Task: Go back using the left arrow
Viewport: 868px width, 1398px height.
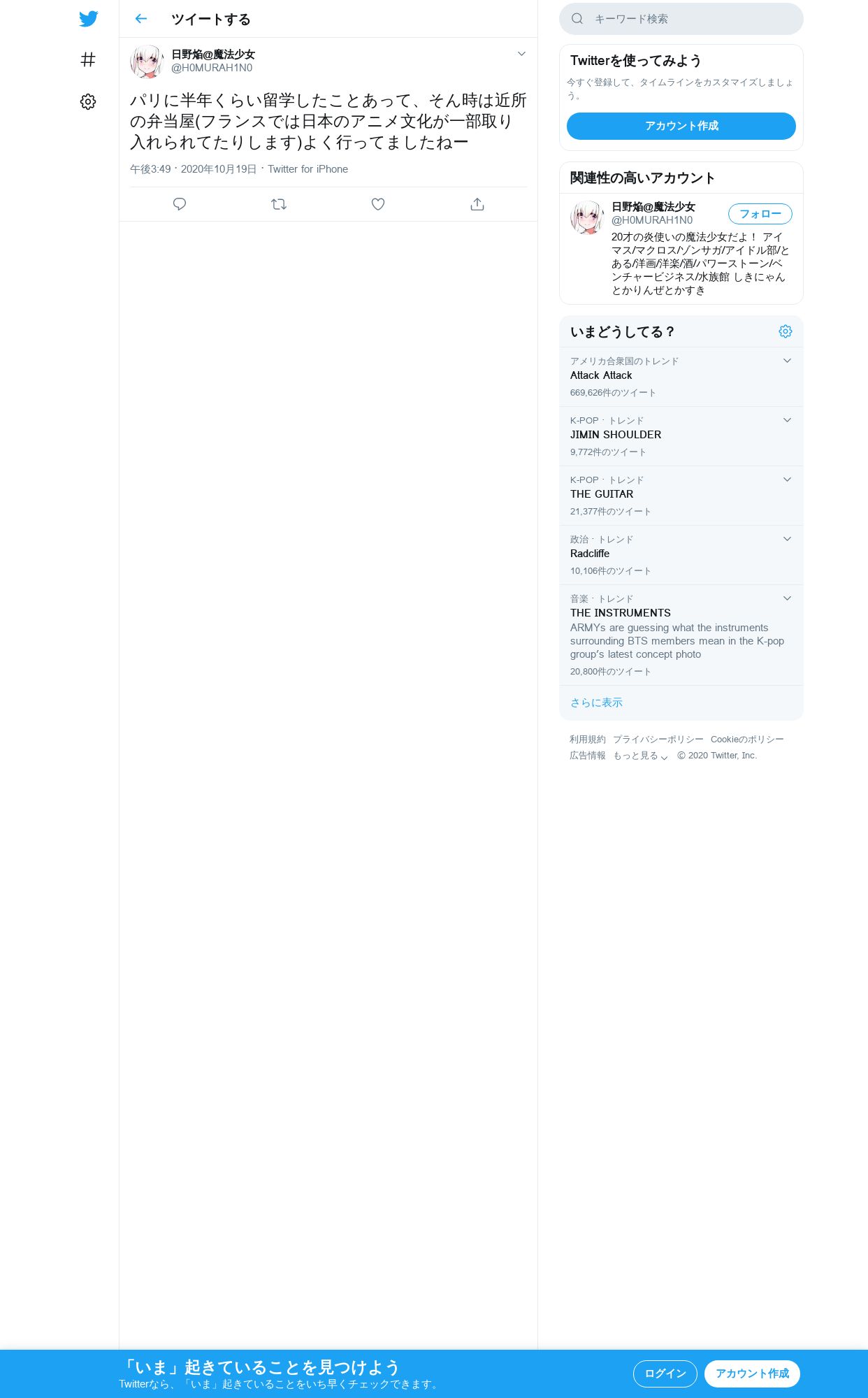Action: click(141, 19)
